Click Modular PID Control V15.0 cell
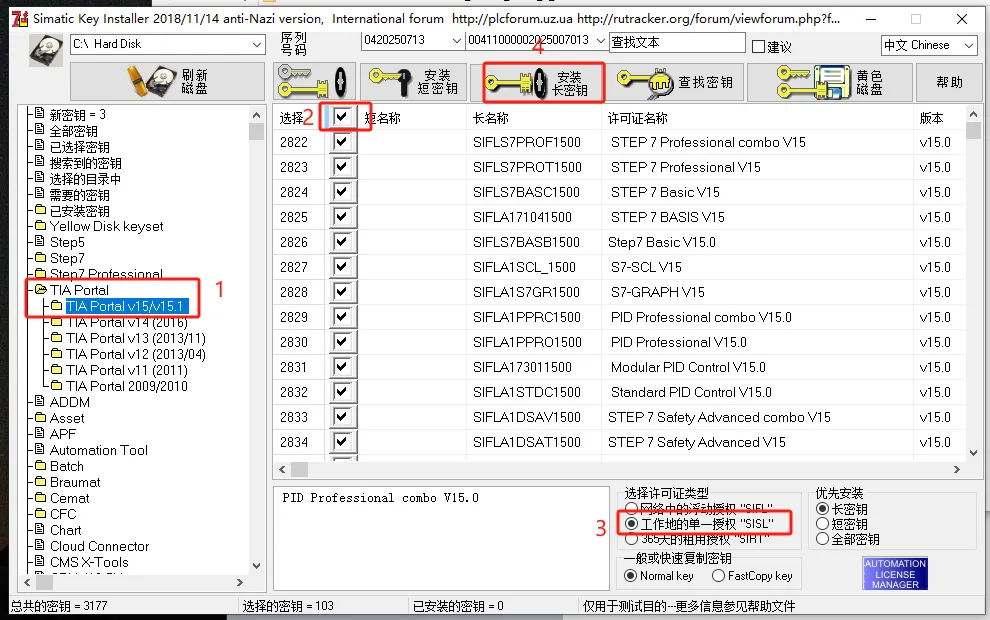The image size is (990, 620). (688, 367)
